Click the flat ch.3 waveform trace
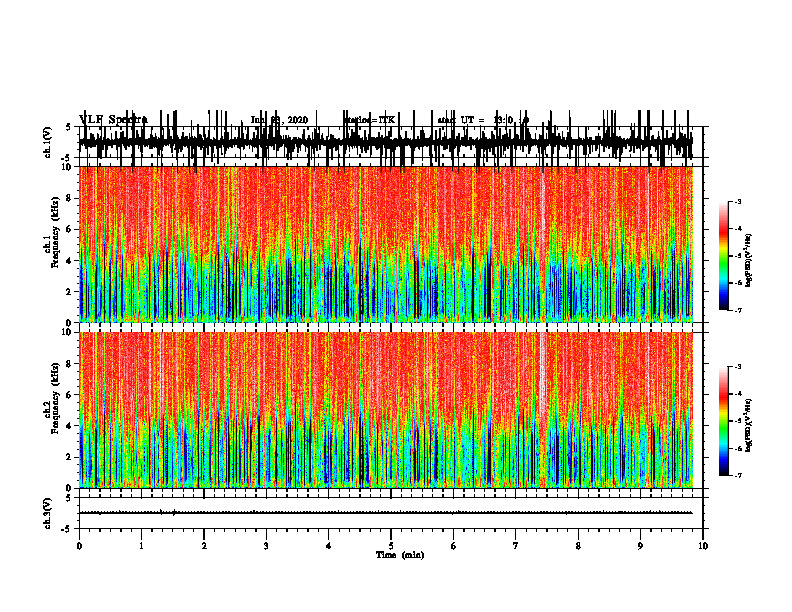 point(386,513)
